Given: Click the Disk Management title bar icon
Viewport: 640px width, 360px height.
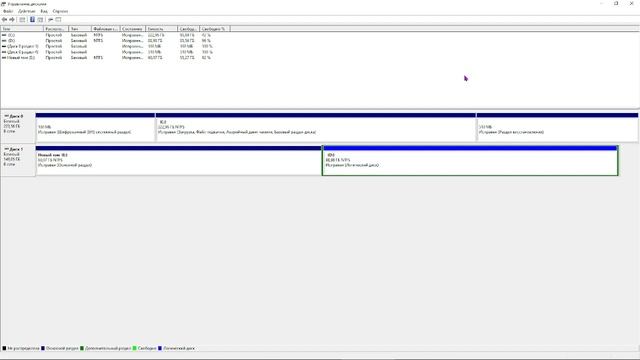Looking at the screenshot, I should [x=4, y=4].
